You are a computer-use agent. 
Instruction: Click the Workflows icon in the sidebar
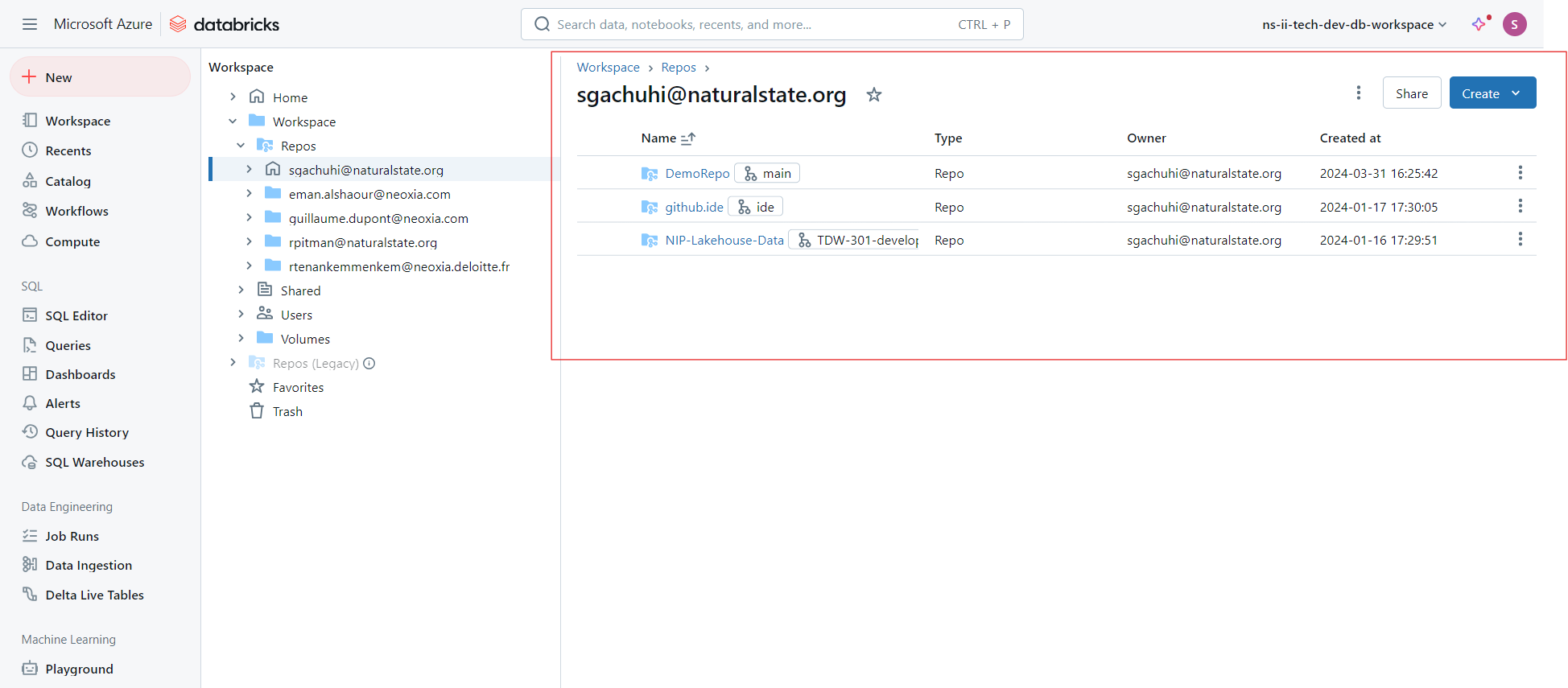(30, 211)
